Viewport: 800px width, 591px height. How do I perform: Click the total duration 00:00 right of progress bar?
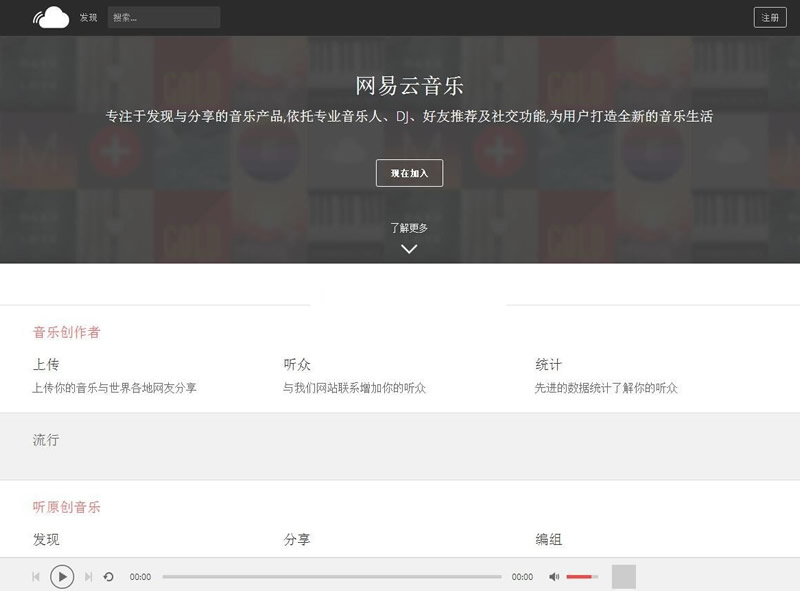tap(522, 577)
